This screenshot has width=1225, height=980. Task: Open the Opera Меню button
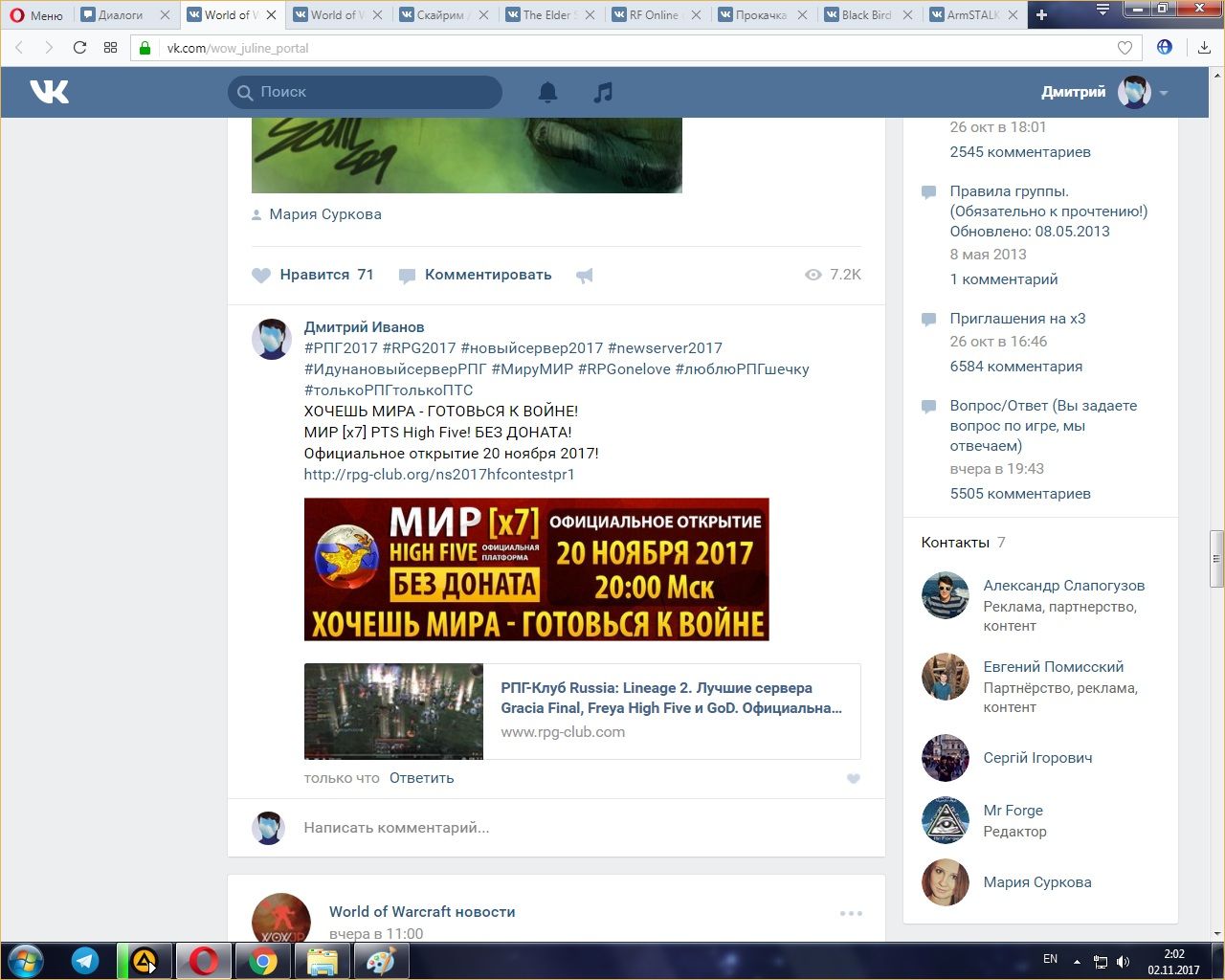[36, 15]
